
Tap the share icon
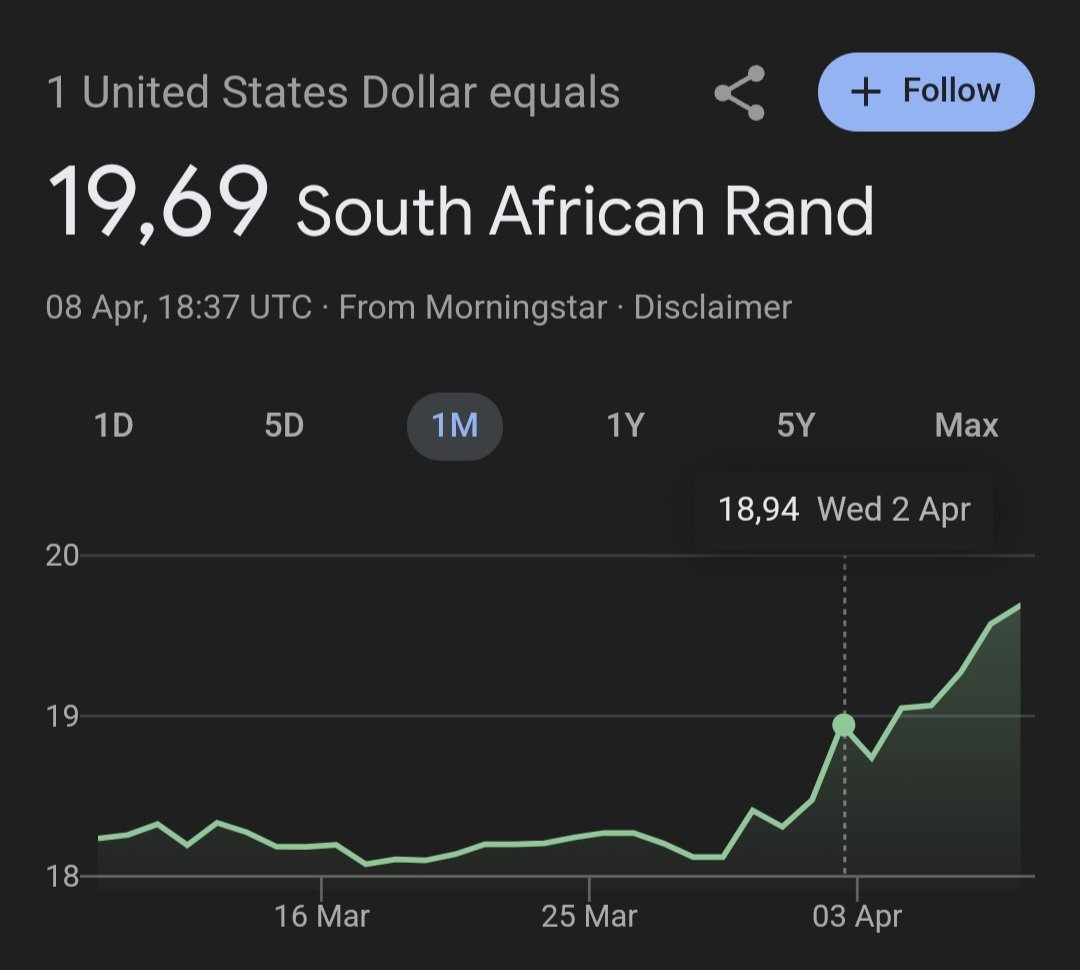tap(740, 92)
